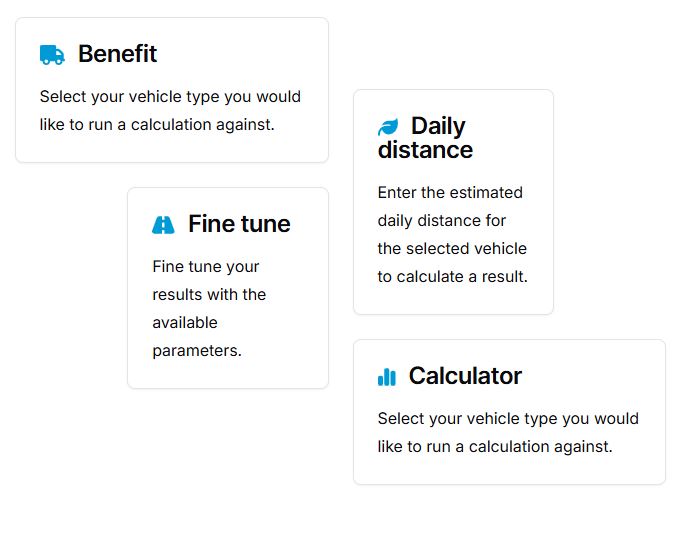Select the Benefit heading
Screen dimensions: 690x533
coord(117,54)
